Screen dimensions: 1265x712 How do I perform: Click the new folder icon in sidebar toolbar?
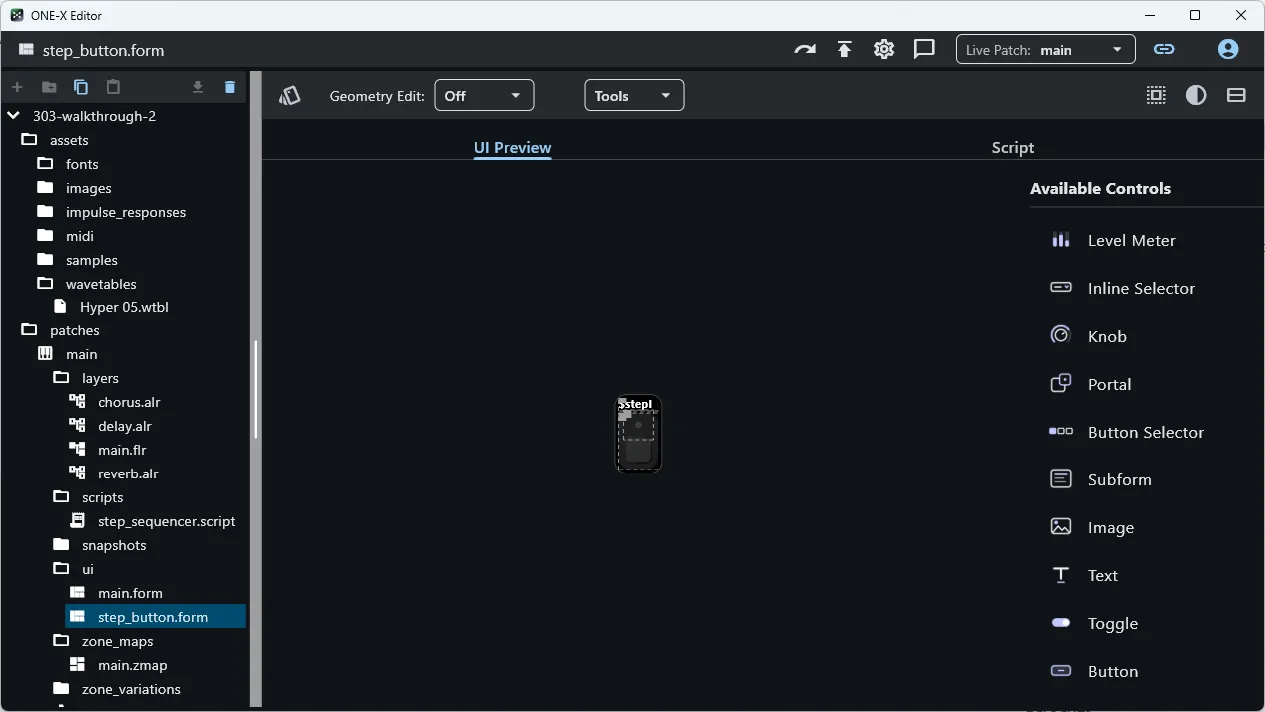tap(49, 87)
